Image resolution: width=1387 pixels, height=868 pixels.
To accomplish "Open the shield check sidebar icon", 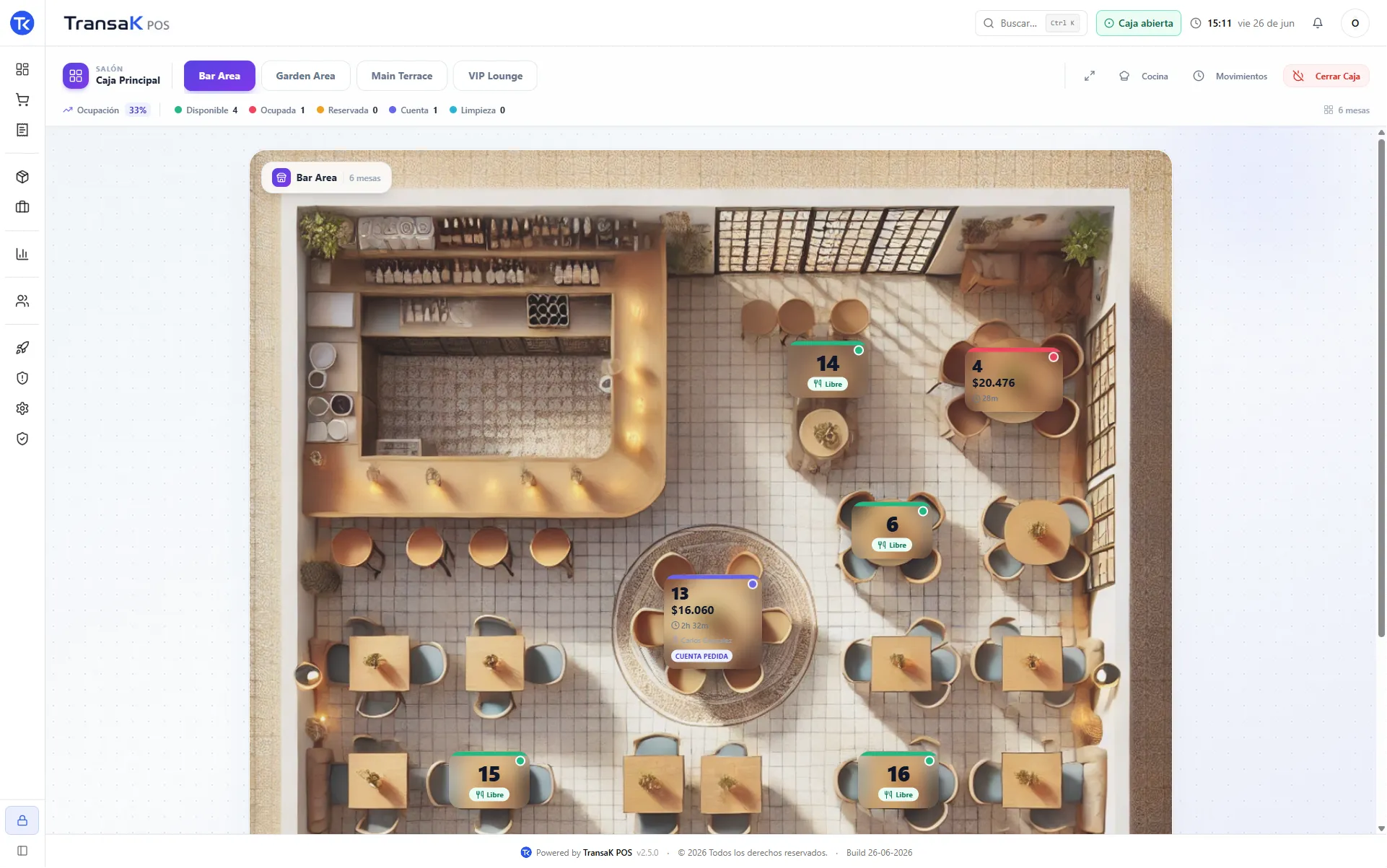I will click(22, 439).
